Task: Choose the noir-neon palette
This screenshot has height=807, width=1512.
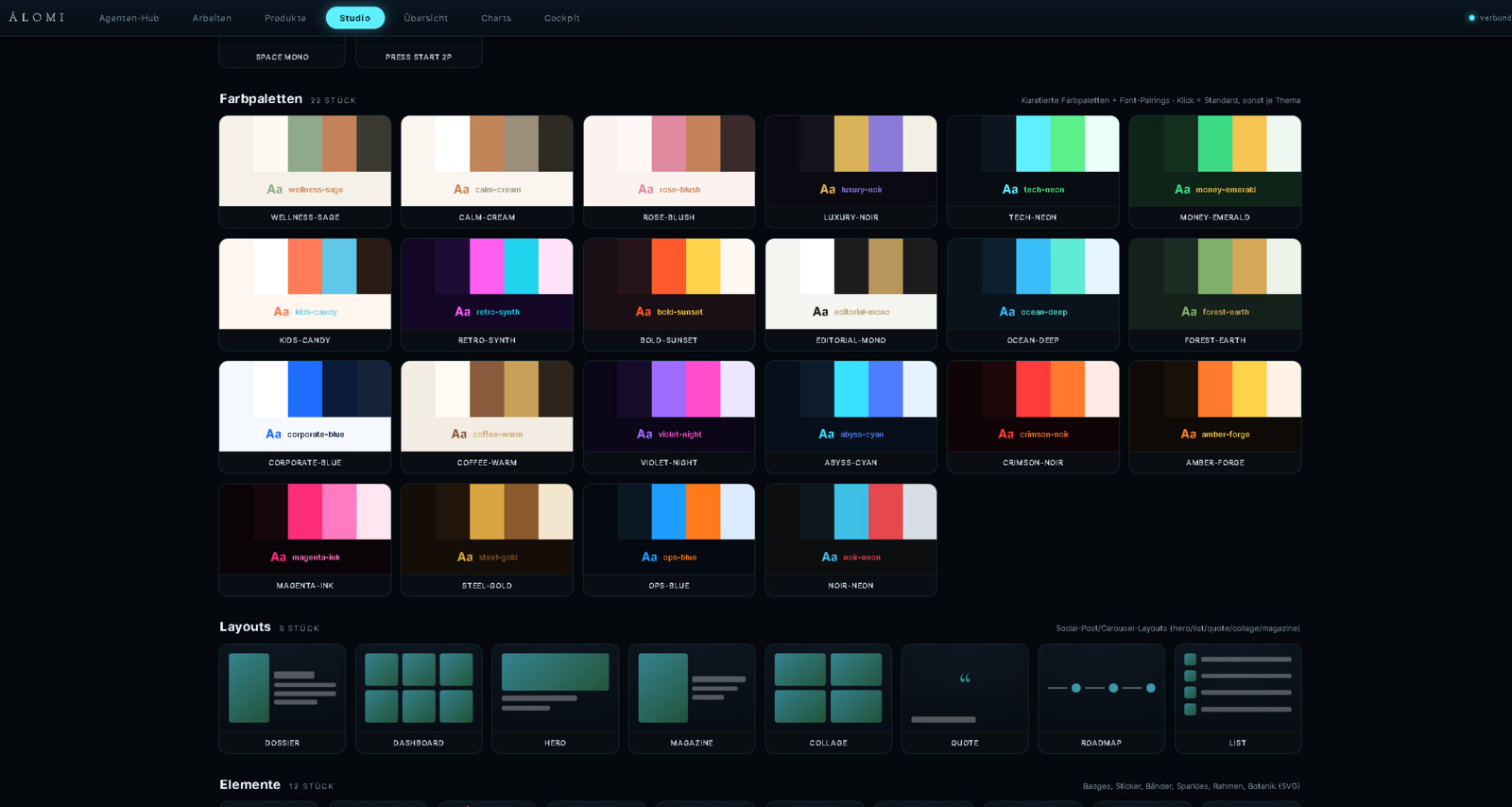Action: (850, 540)
